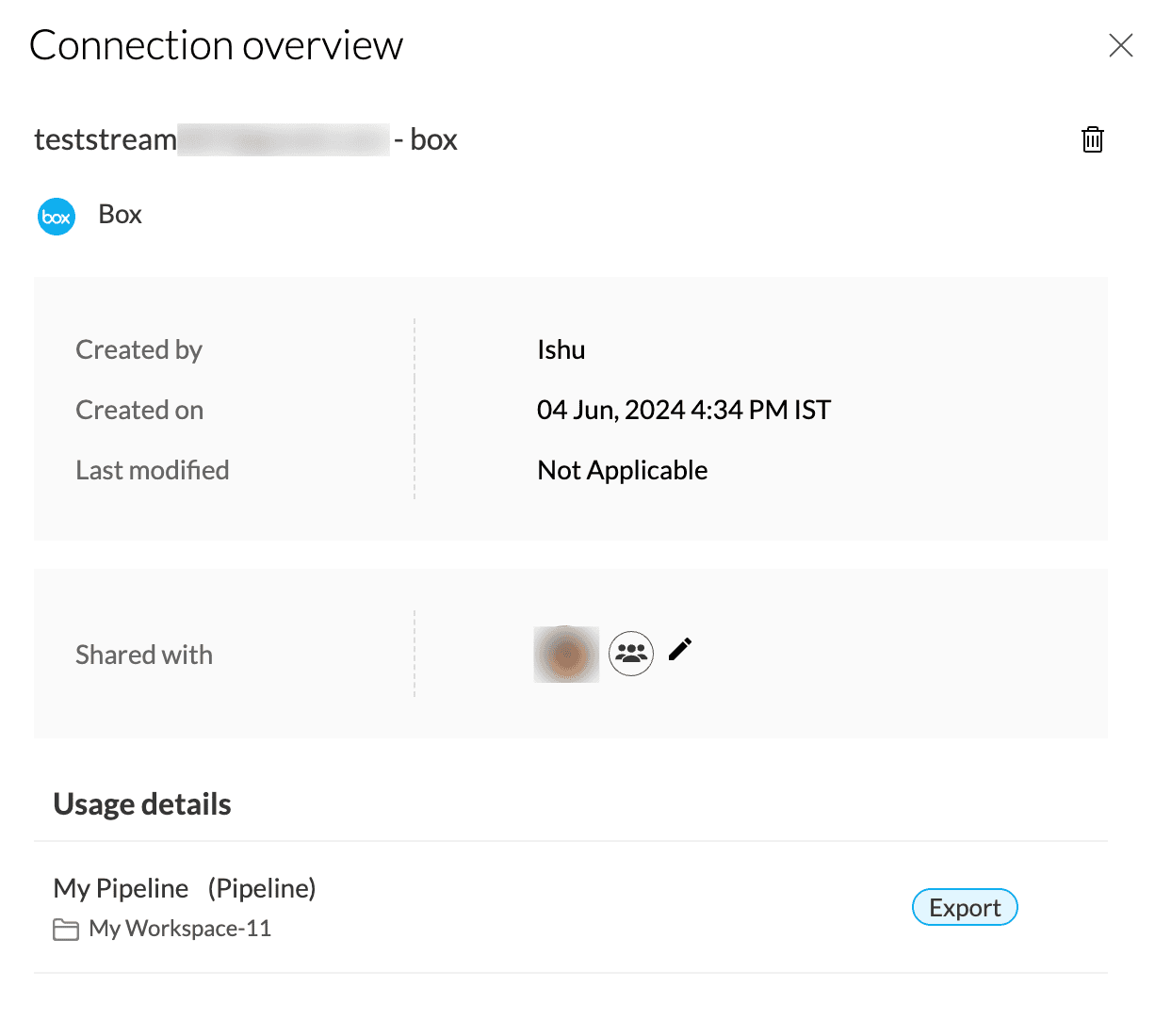Click the Shared with label
Screen dimensions: 1155x1036
[144, 655]
